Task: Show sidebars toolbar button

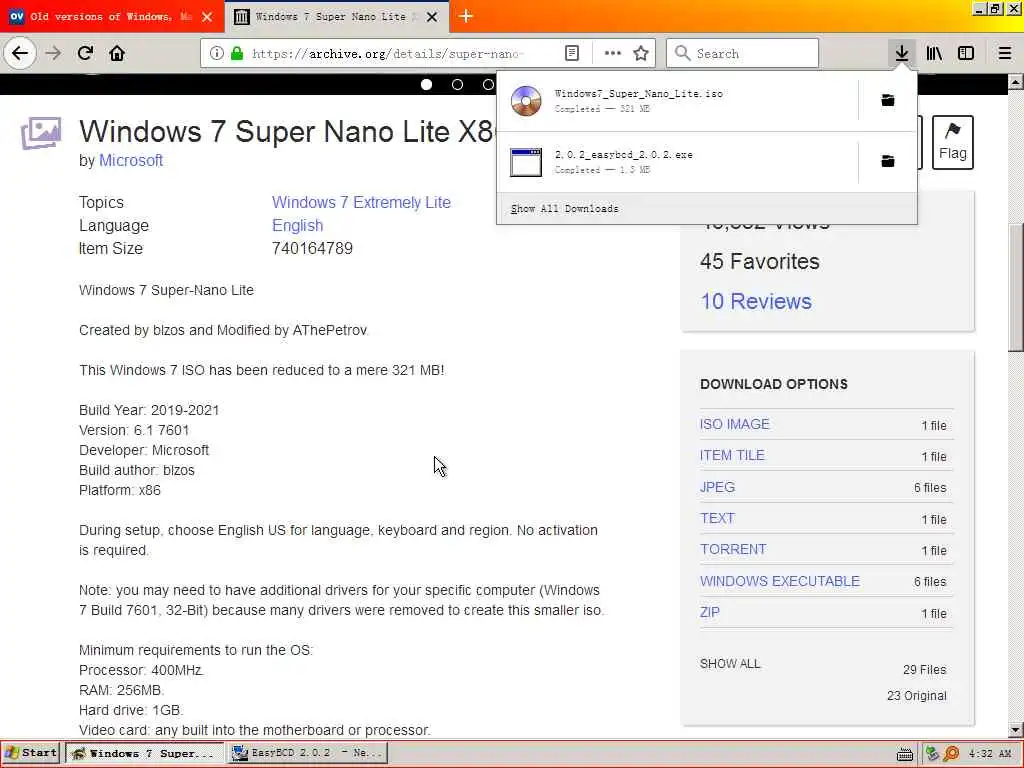Action: (x=966, y=54)
